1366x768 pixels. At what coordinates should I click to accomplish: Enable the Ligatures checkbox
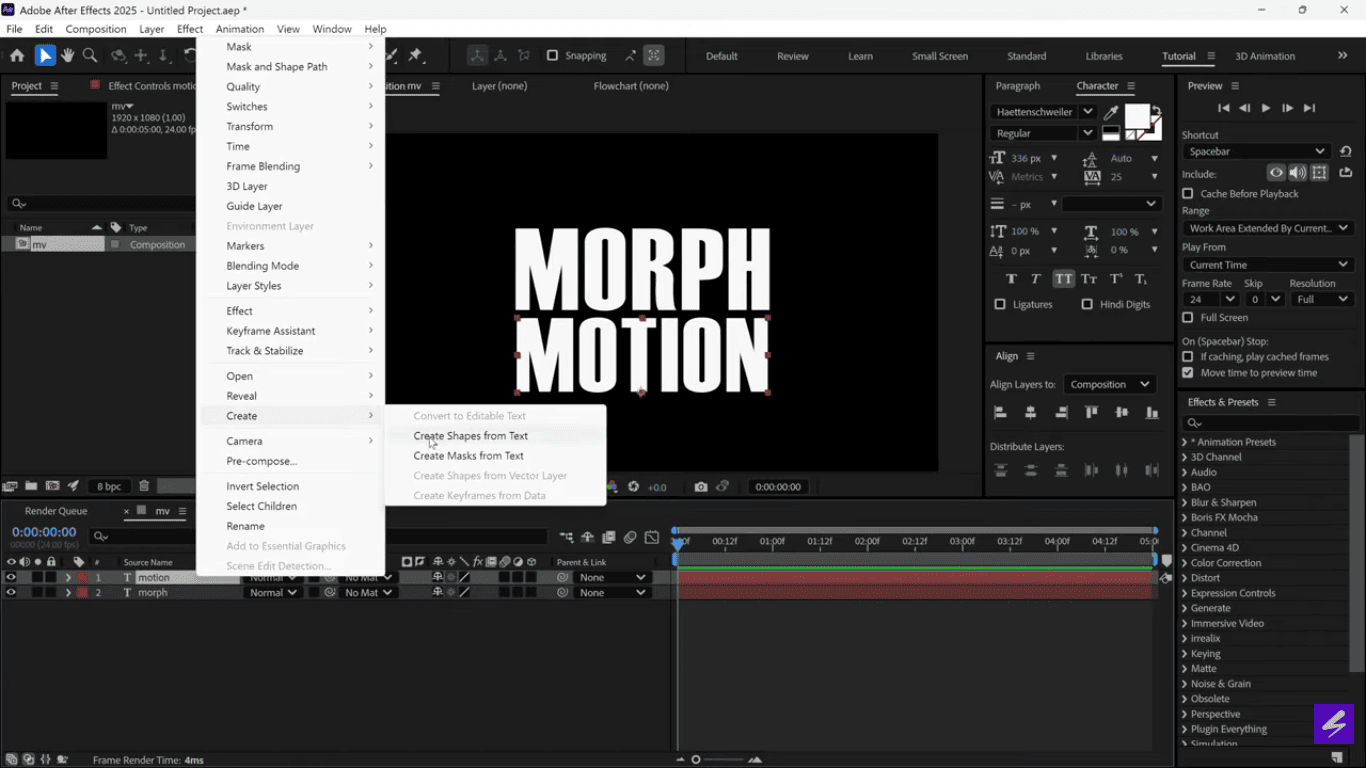[1000, 304]
